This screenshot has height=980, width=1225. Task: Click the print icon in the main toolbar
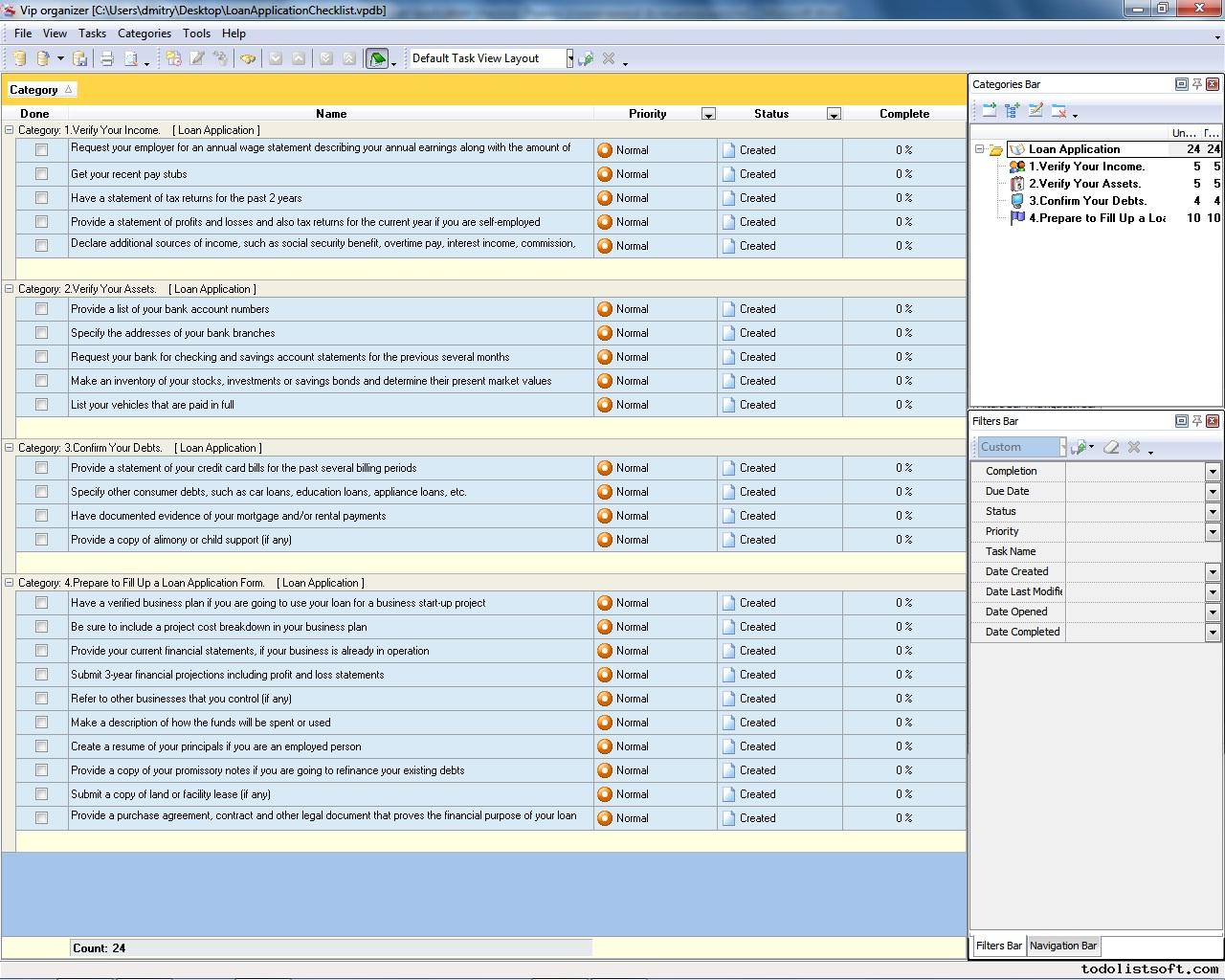point(107,59)
